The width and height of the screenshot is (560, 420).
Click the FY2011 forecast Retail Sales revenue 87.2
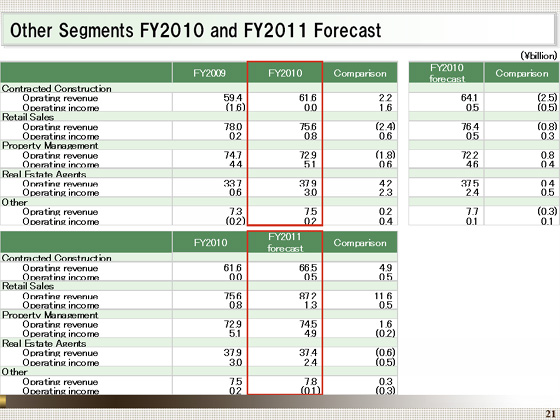tap(308, 296)
